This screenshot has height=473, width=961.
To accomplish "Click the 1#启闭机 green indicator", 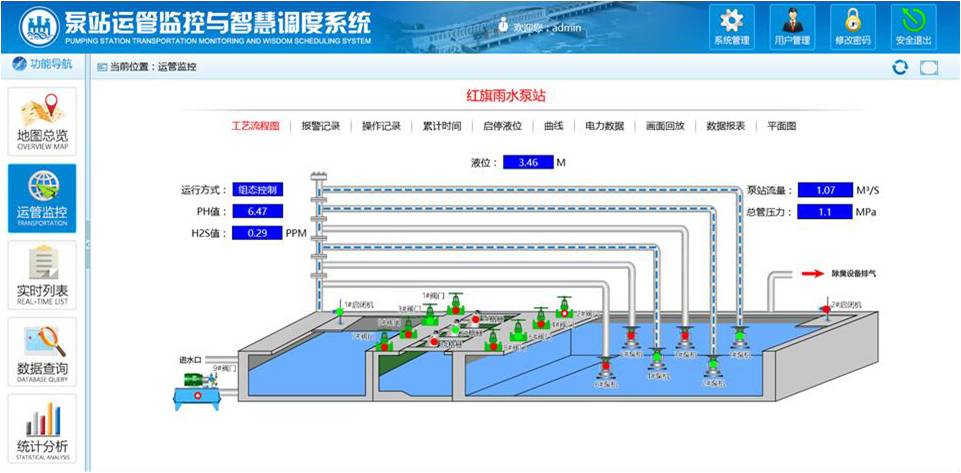I will tap(339, 312).
